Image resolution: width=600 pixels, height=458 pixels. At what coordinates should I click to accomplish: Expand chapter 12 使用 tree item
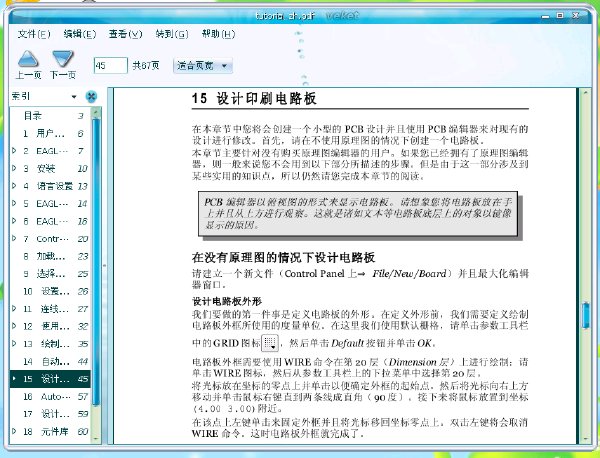pos(14,326)
